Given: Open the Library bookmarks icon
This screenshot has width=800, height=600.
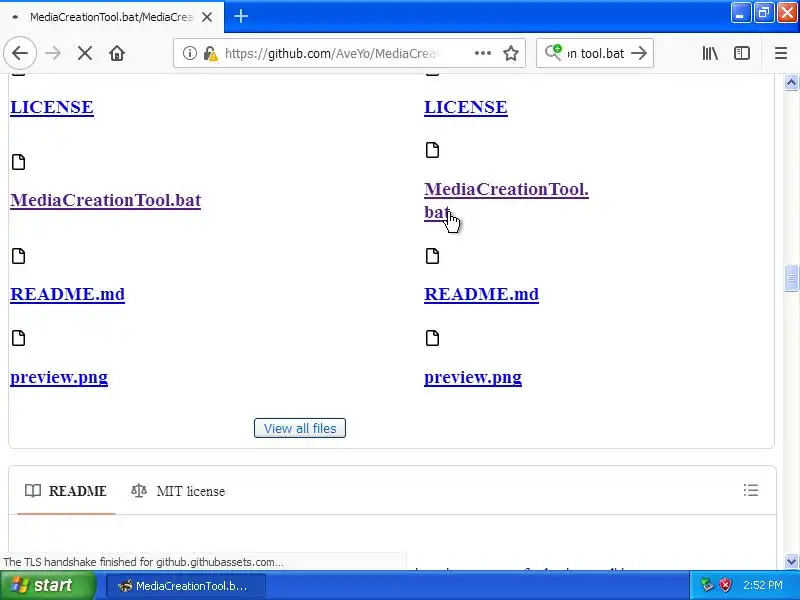Looking at the screenshot, I should pyautogui.click(x=710, y=53).
